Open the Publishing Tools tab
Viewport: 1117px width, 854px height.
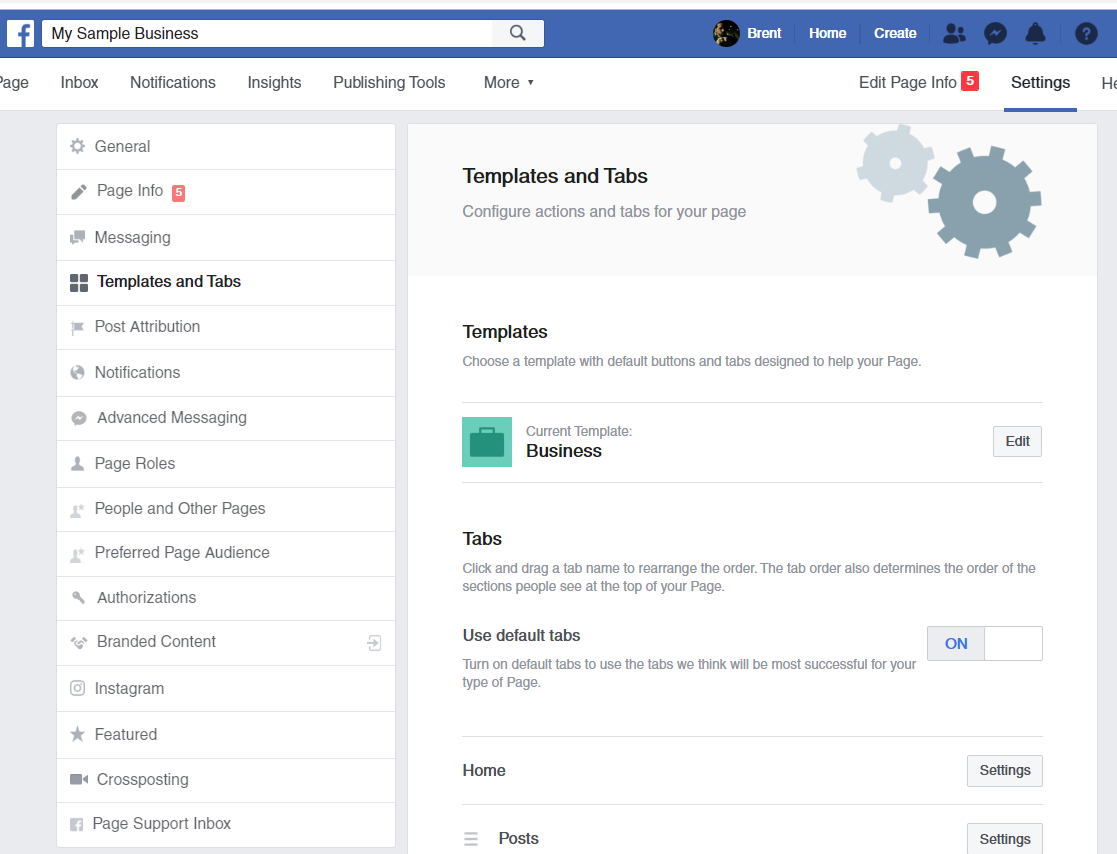pos(389,82)
